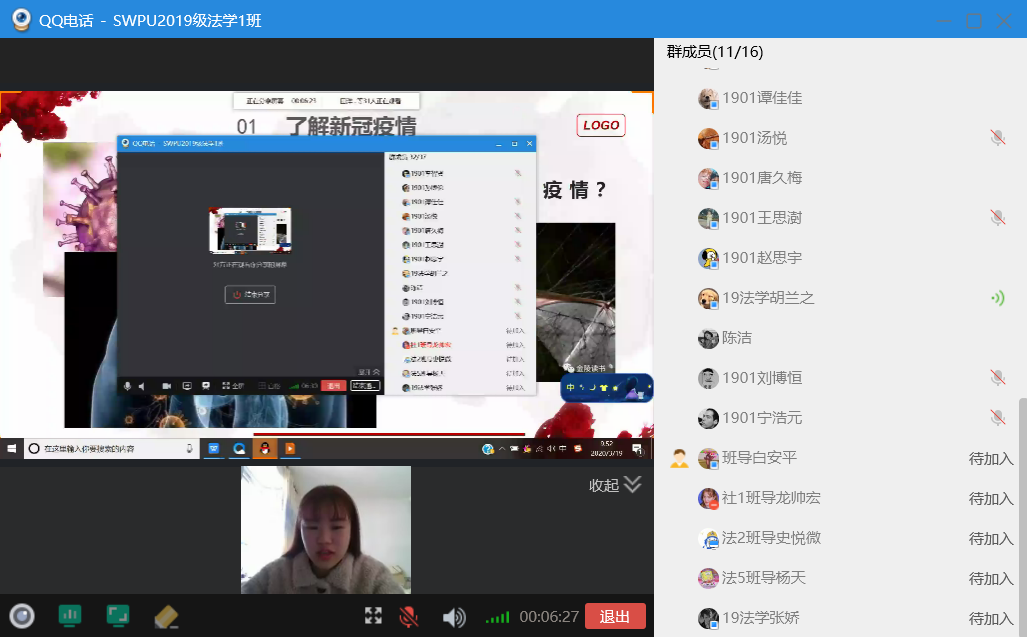Leave the call with the red 退出 button
This screenshot has width=1027, height=637.
[x=615, y=616]
